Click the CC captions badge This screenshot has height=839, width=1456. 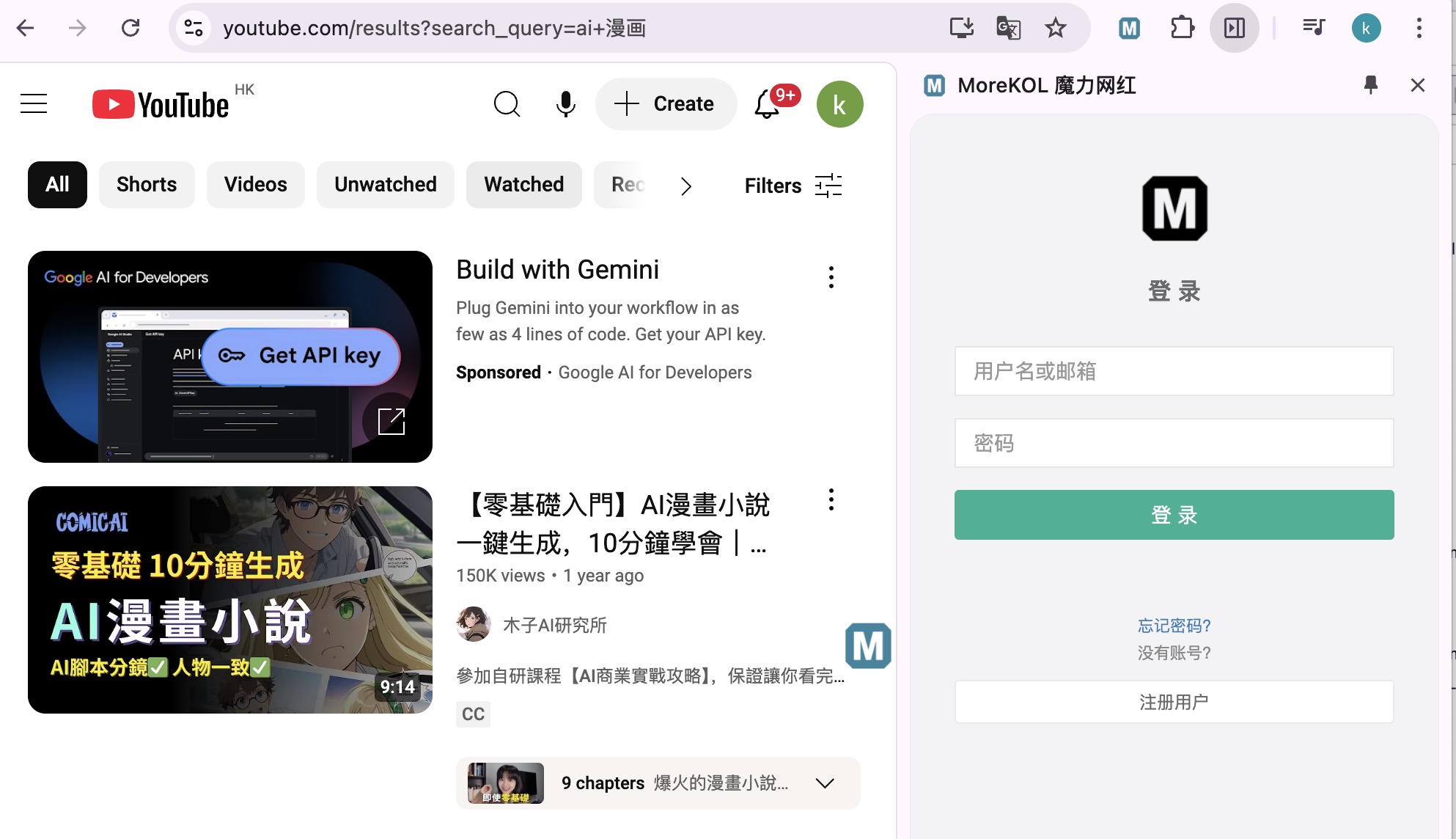point(473,714)
